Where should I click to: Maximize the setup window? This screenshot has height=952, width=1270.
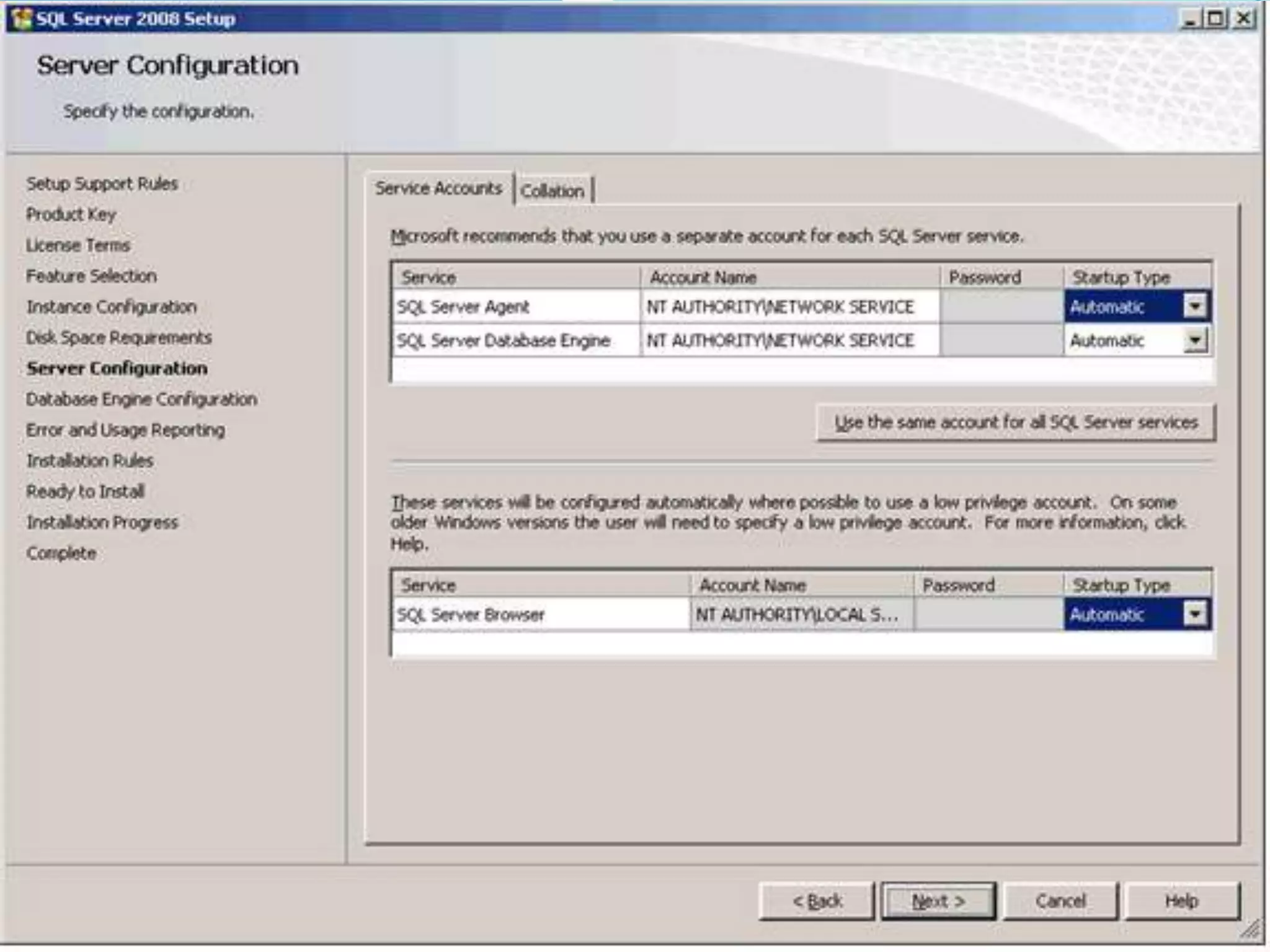coord(1215,19)
